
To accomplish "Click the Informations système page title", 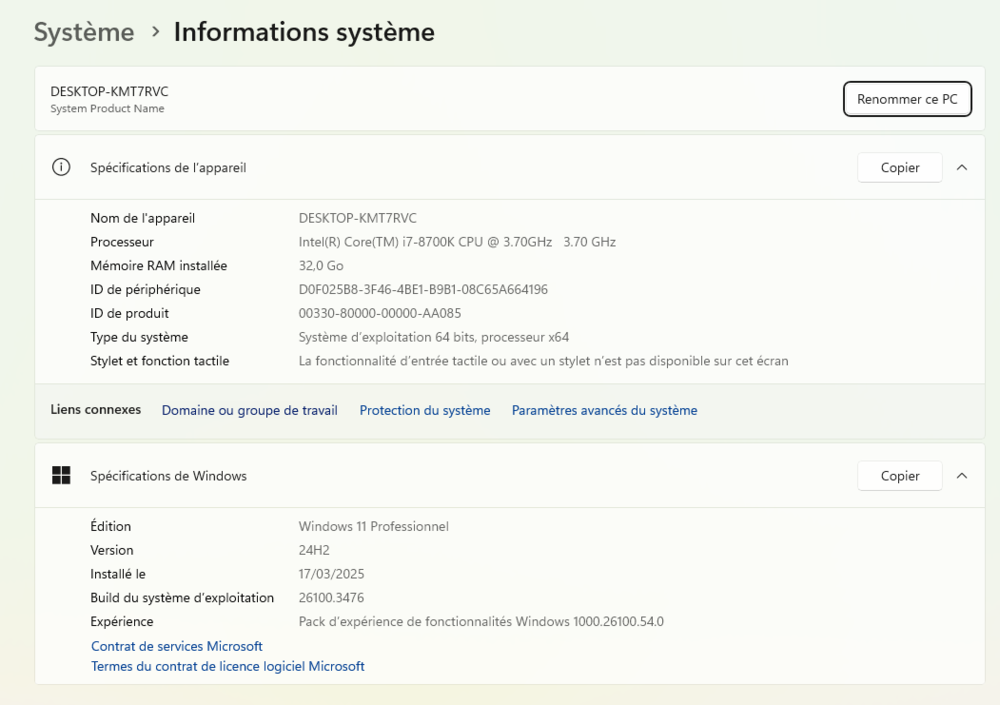I will click(304, 32).
